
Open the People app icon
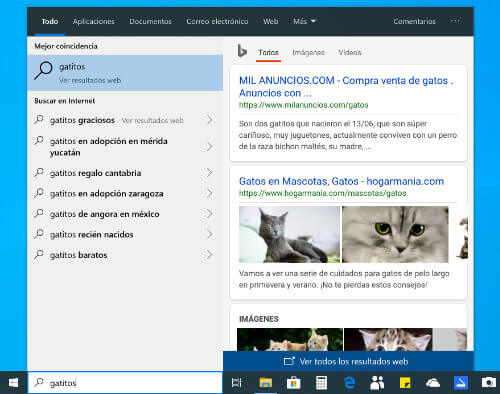pos(377,383)
